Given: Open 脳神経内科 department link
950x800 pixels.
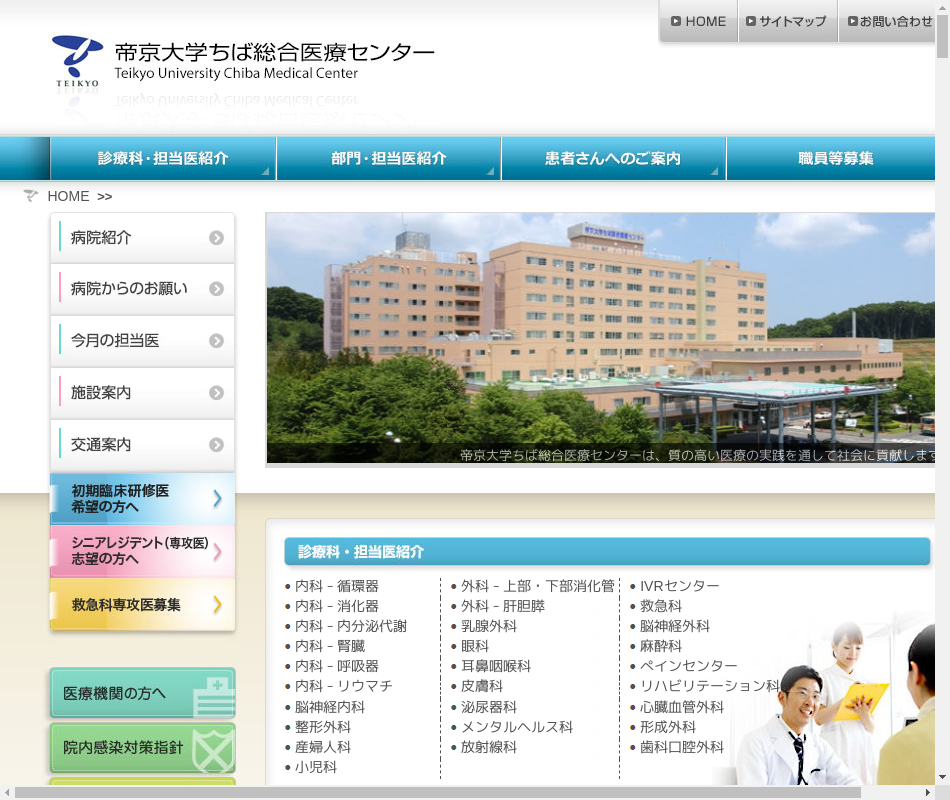Looking at the screenshot, I should [330, 707].
